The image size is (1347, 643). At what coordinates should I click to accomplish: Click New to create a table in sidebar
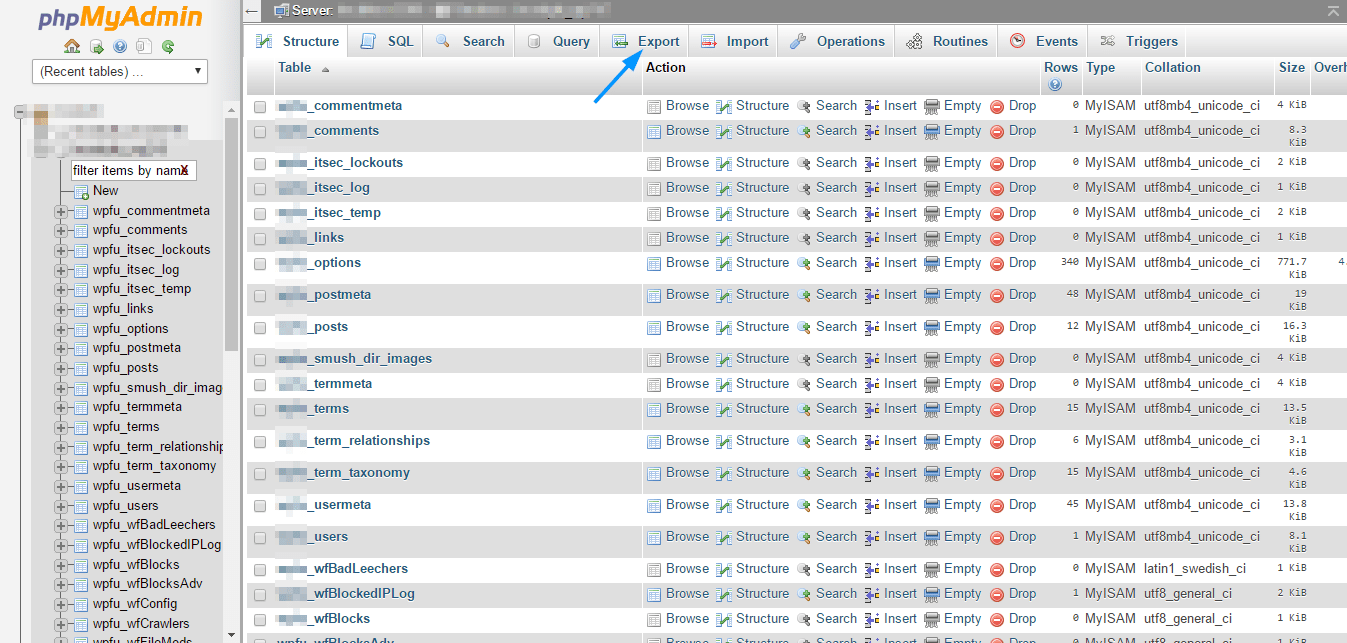coord(105,191)
